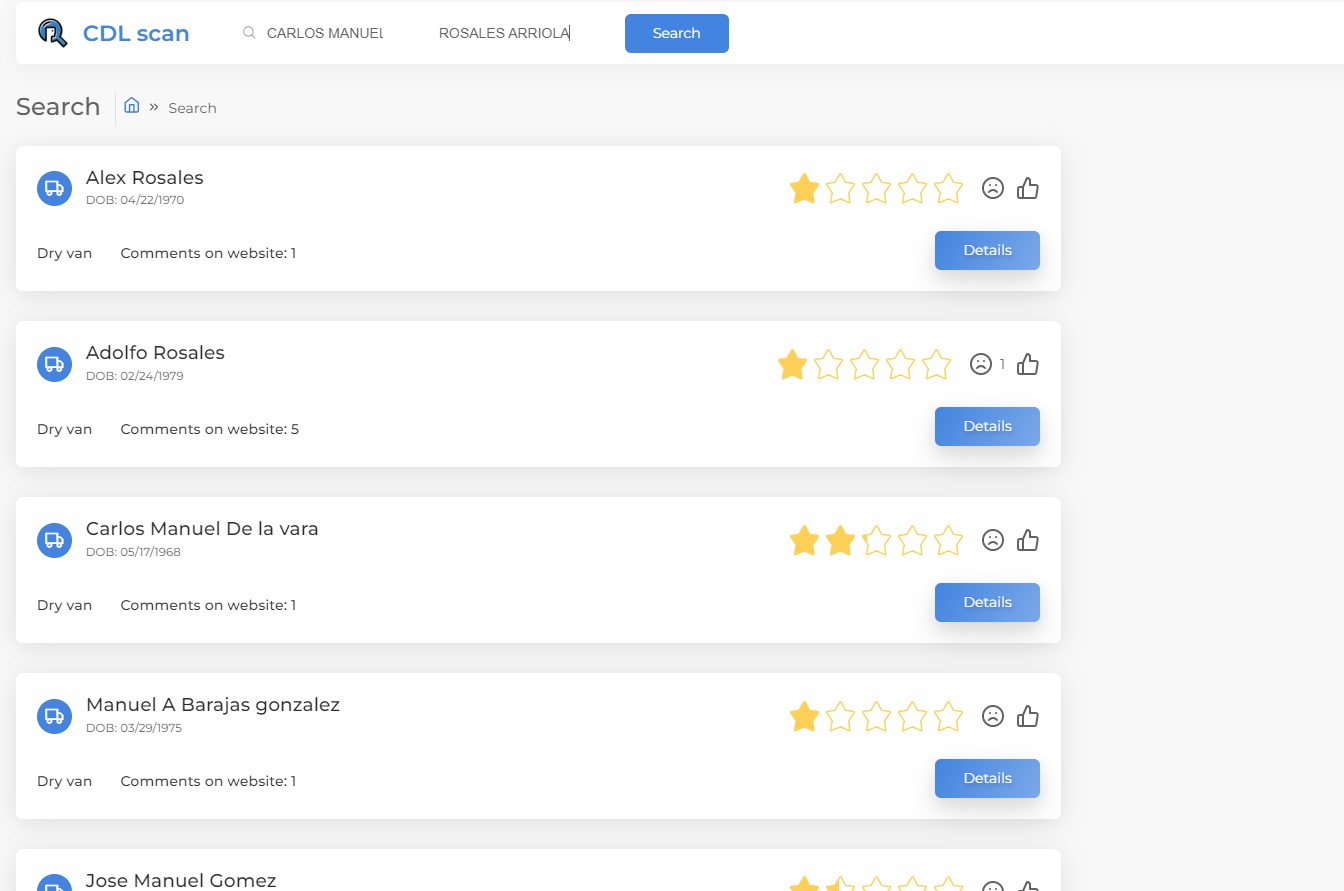Click thumbs-up icon for Adolfo Rosales

point(1027,365)
